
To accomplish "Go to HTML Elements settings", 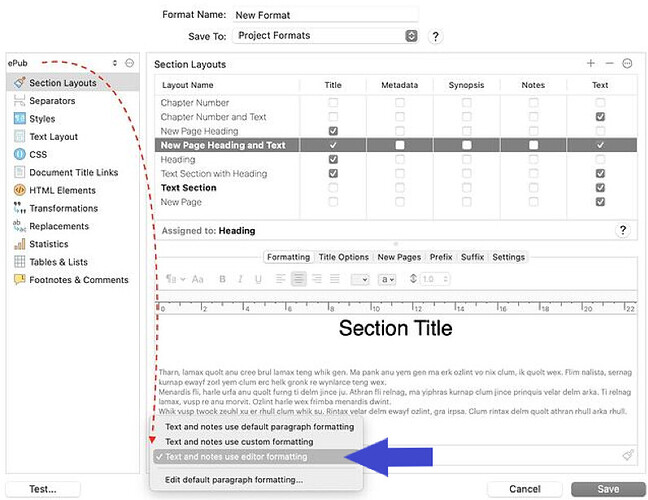I will [x=62, y=190].
